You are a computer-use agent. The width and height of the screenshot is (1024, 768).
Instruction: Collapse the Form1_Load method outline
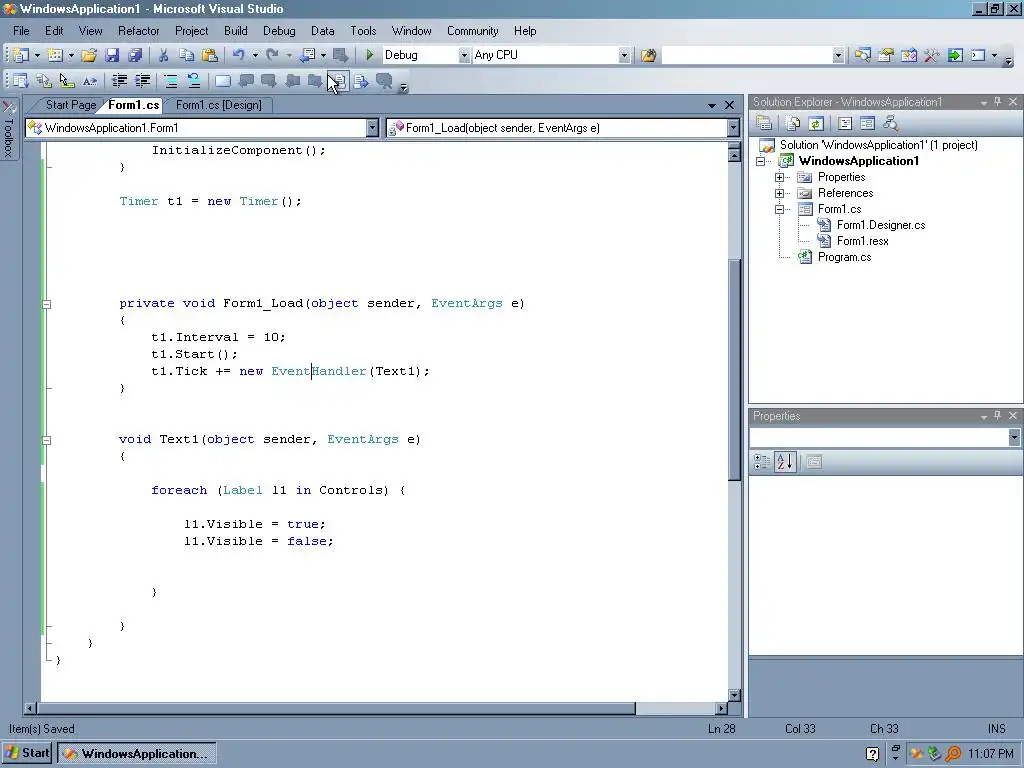46,304
